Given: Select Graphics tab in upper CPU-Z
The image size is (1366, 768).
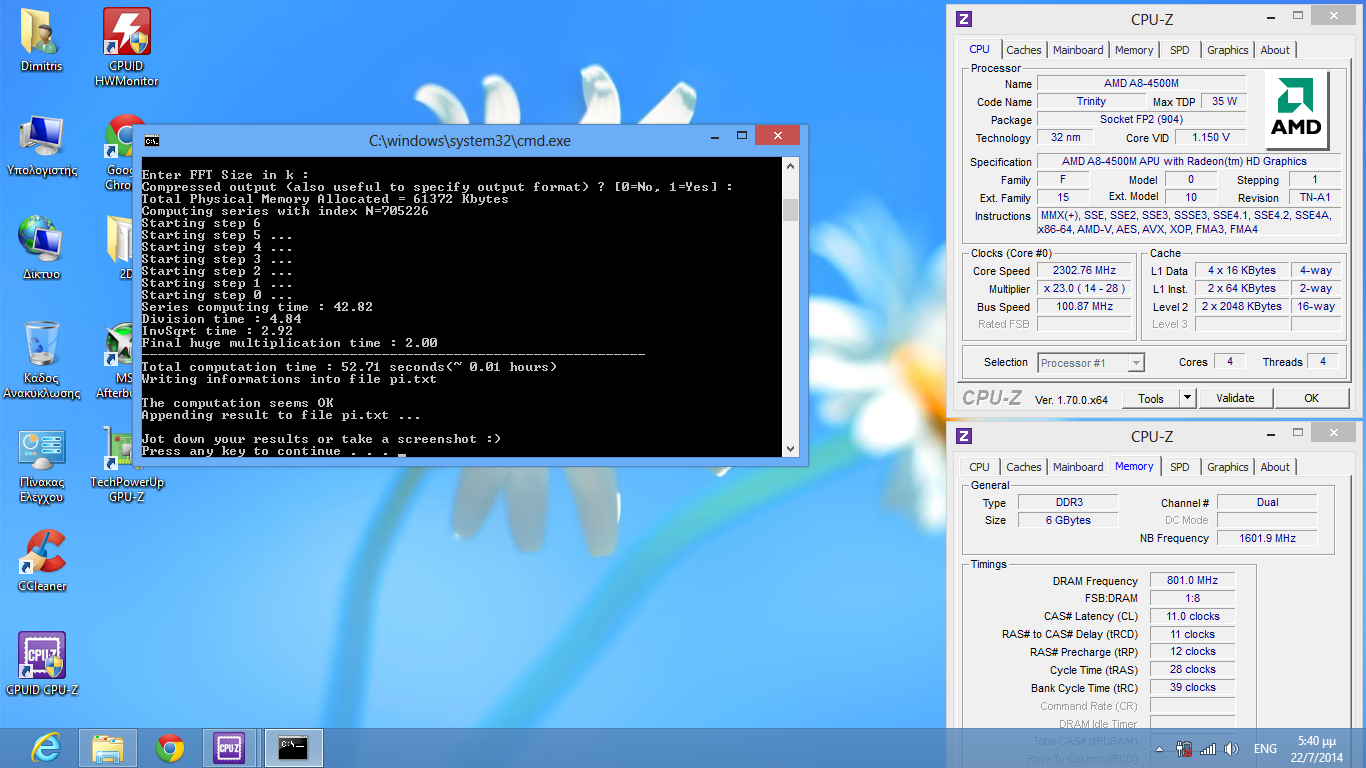Looking at the screenshot, I should 1227,50.
